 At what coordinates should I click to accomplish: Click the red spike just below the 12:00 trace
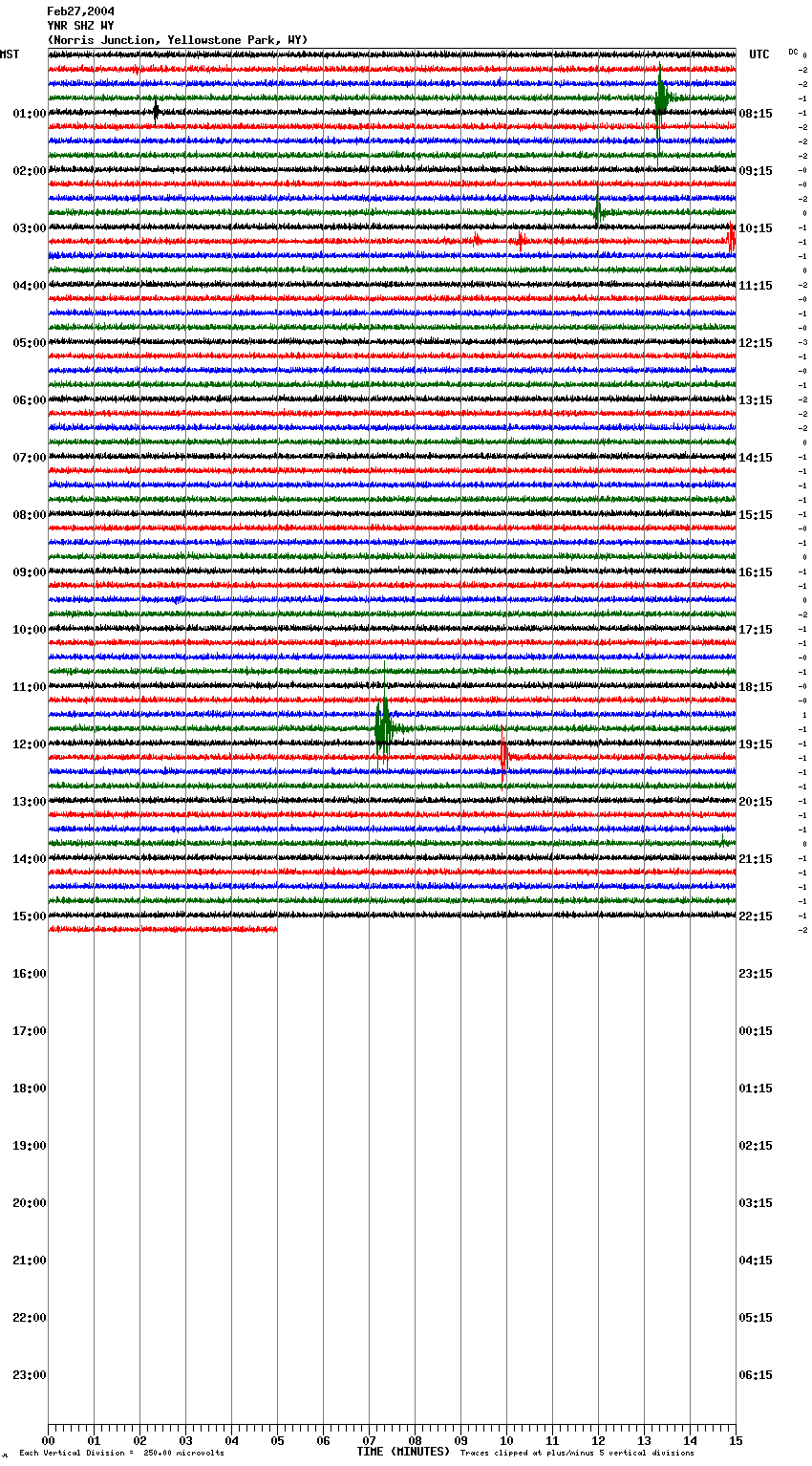pyautogui.click(x=503, y=758)
